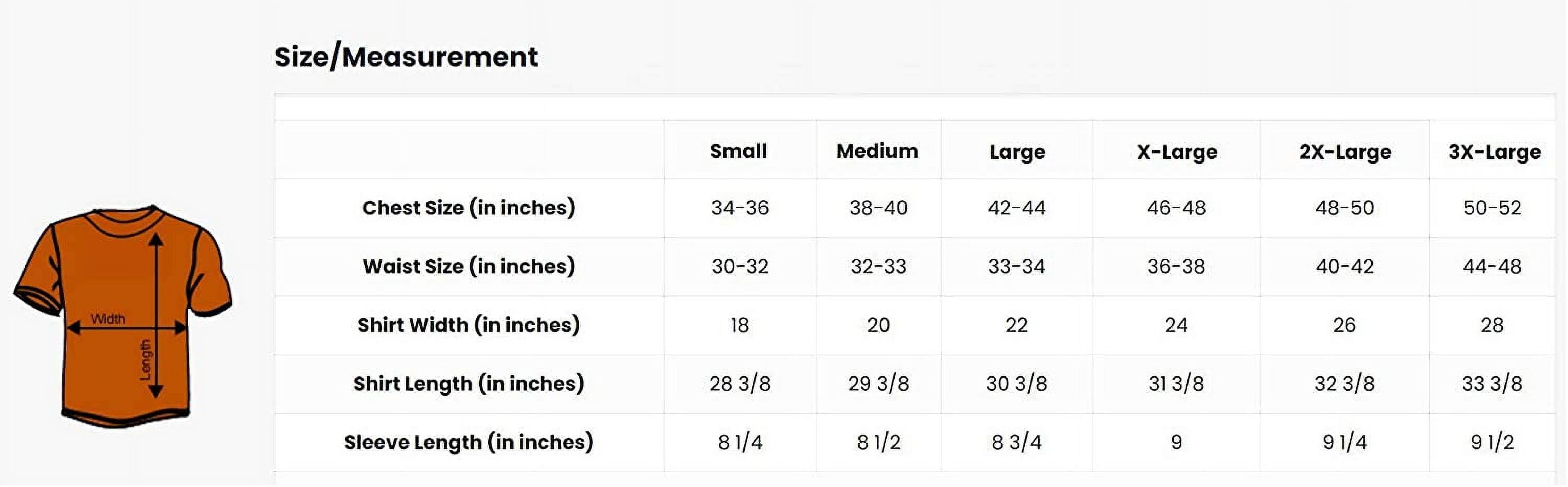Select the Medium column header
This screenshot has width=1568, height=487.
point(877,151)
